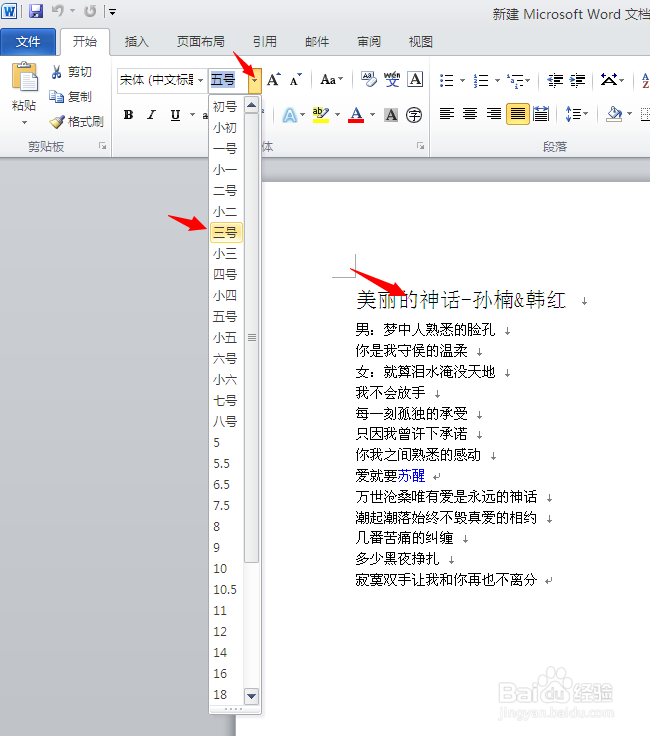Toggle Align Text Right

(x=493, y=114)
